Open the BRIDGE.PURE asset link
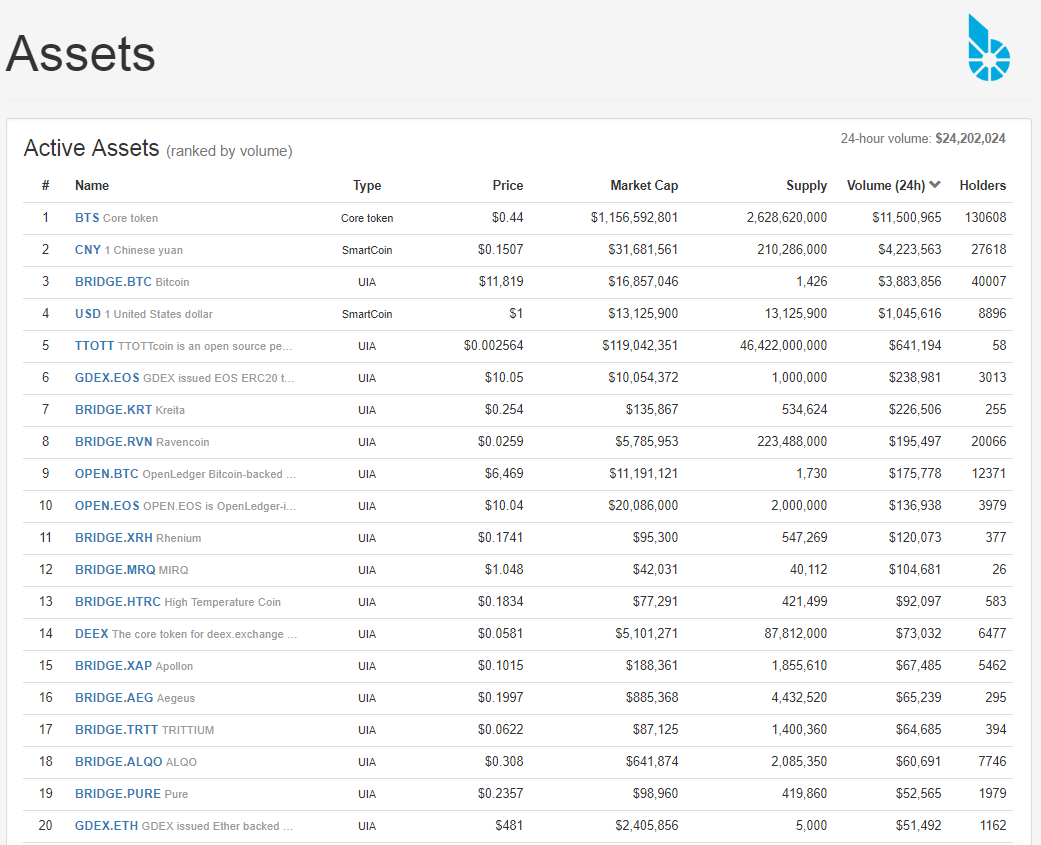The width and height of the screenshot is (1041, 845). (118, 794)
